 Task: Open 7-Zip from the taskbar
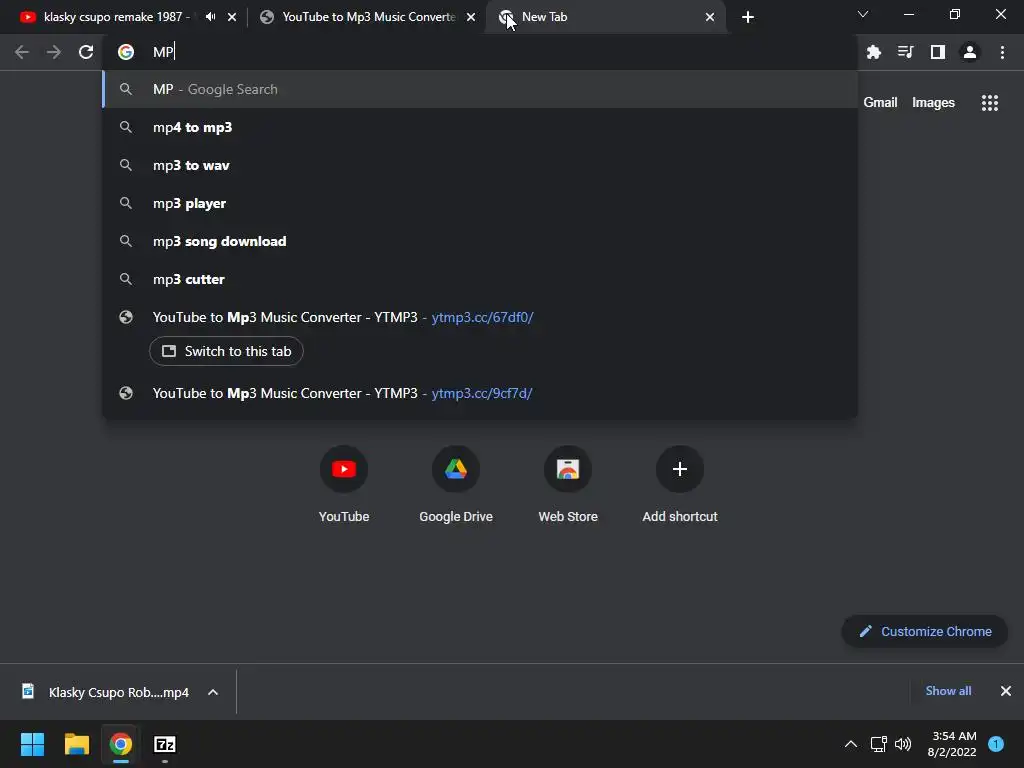(x=165, y=744)
